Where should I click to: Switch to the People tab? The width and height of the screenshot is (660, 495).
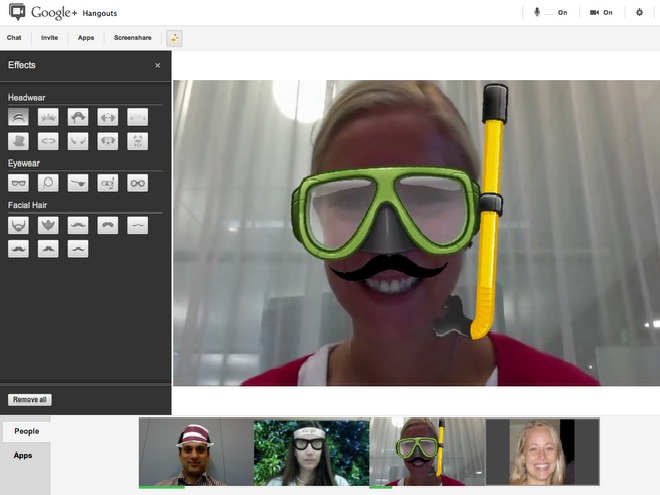click(x=26, y=431)
